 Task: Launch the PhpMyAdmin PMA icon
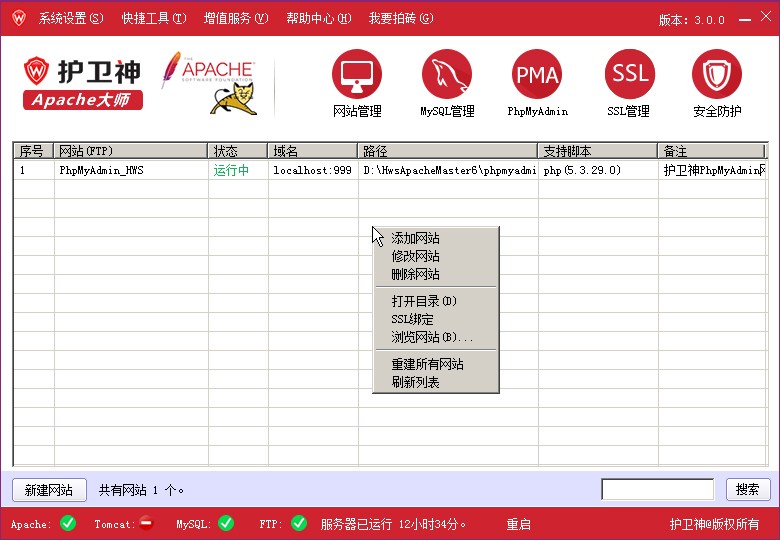pyautogui.click(x=537, y=75)
